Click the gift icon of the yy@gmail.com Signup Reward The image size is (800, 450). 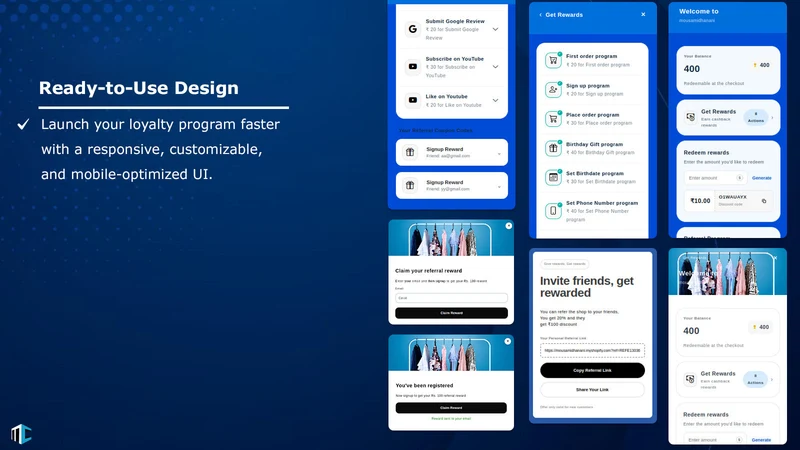point(410,185)
